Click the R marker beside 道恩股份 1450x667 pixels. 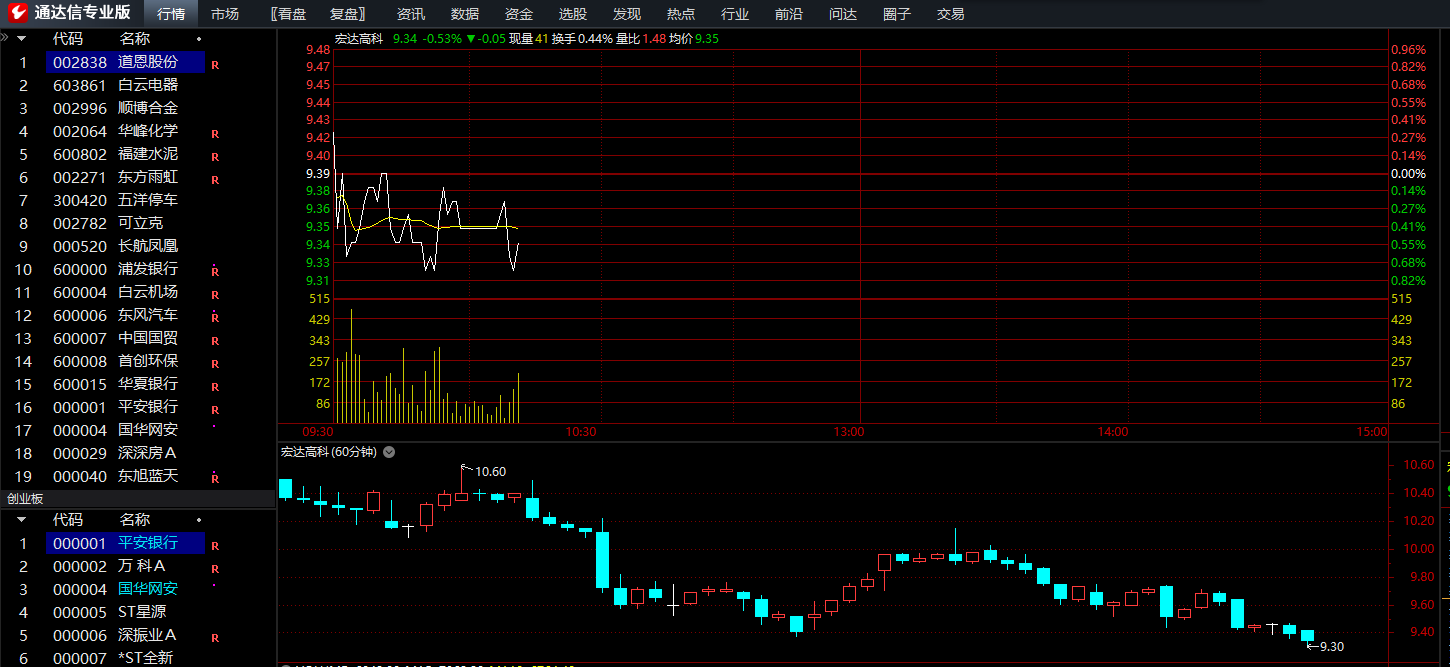[215, 64]
